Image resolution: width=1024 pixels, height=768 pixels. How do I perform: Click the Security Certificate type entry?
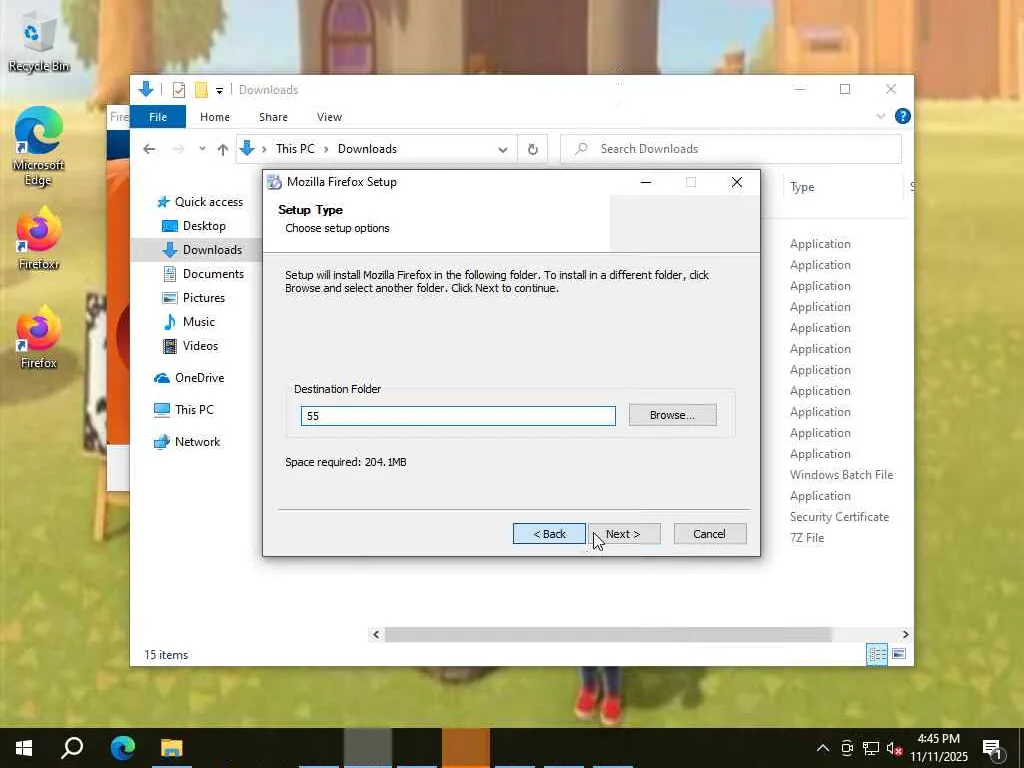[839, 517]
